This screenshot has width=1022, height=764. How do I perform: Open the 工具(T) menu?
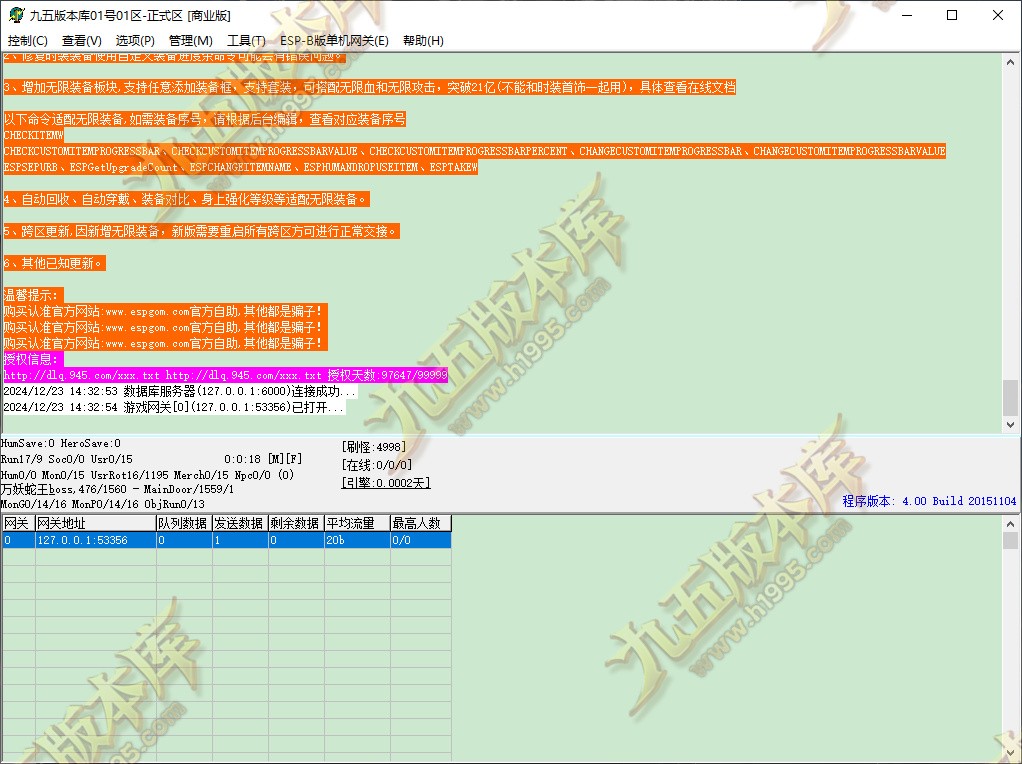246,40
